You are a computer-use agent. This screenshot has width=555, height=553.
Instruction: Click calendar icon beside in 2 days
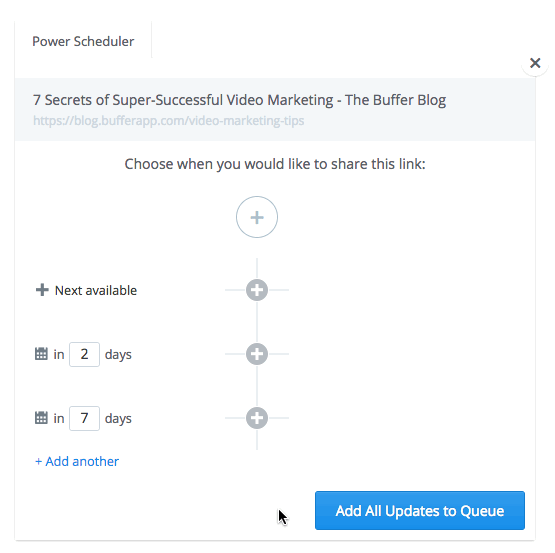[41, 354]
